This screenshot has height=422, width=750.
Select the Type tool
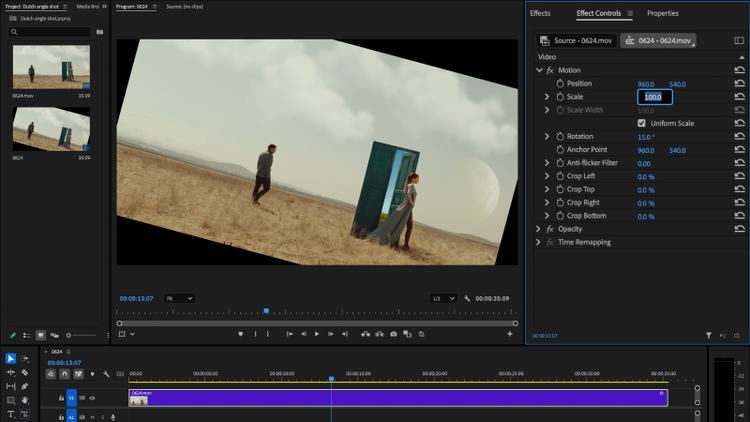11,413
